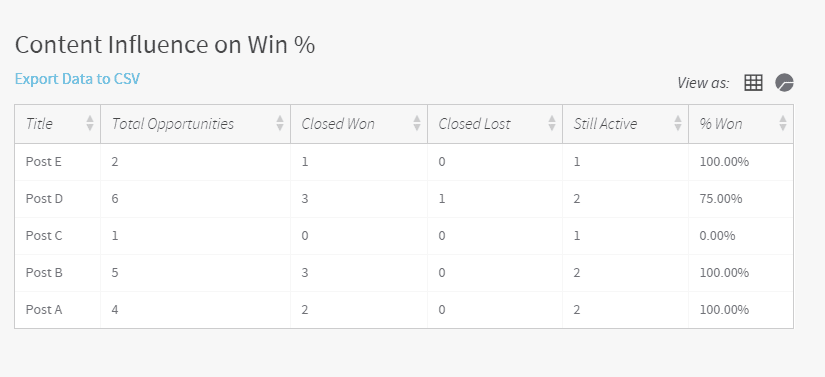Click the 75.00% value for Post D

point(721,199)
